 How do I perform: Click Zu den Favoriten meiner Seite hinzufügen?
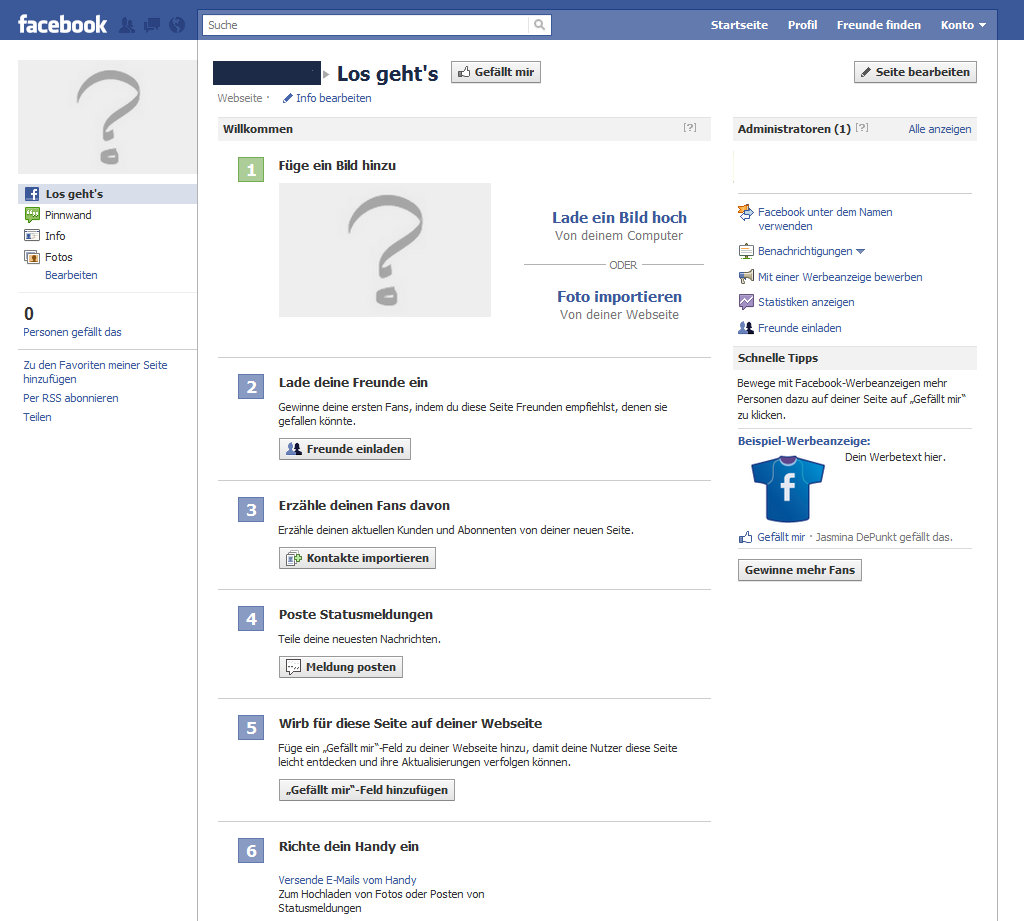coord(95,372)
